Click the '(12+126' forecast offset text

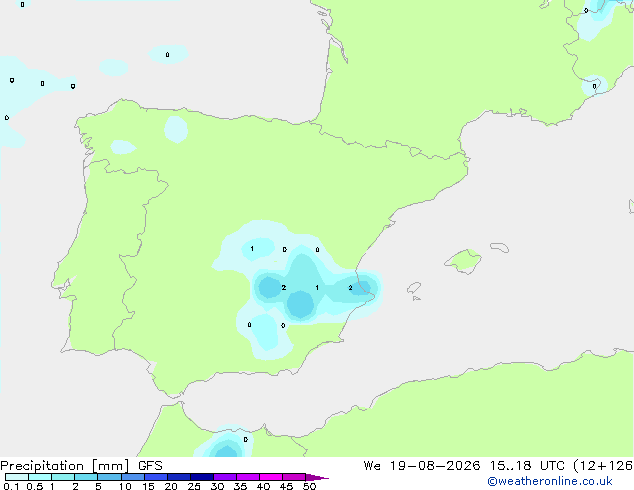603,466
